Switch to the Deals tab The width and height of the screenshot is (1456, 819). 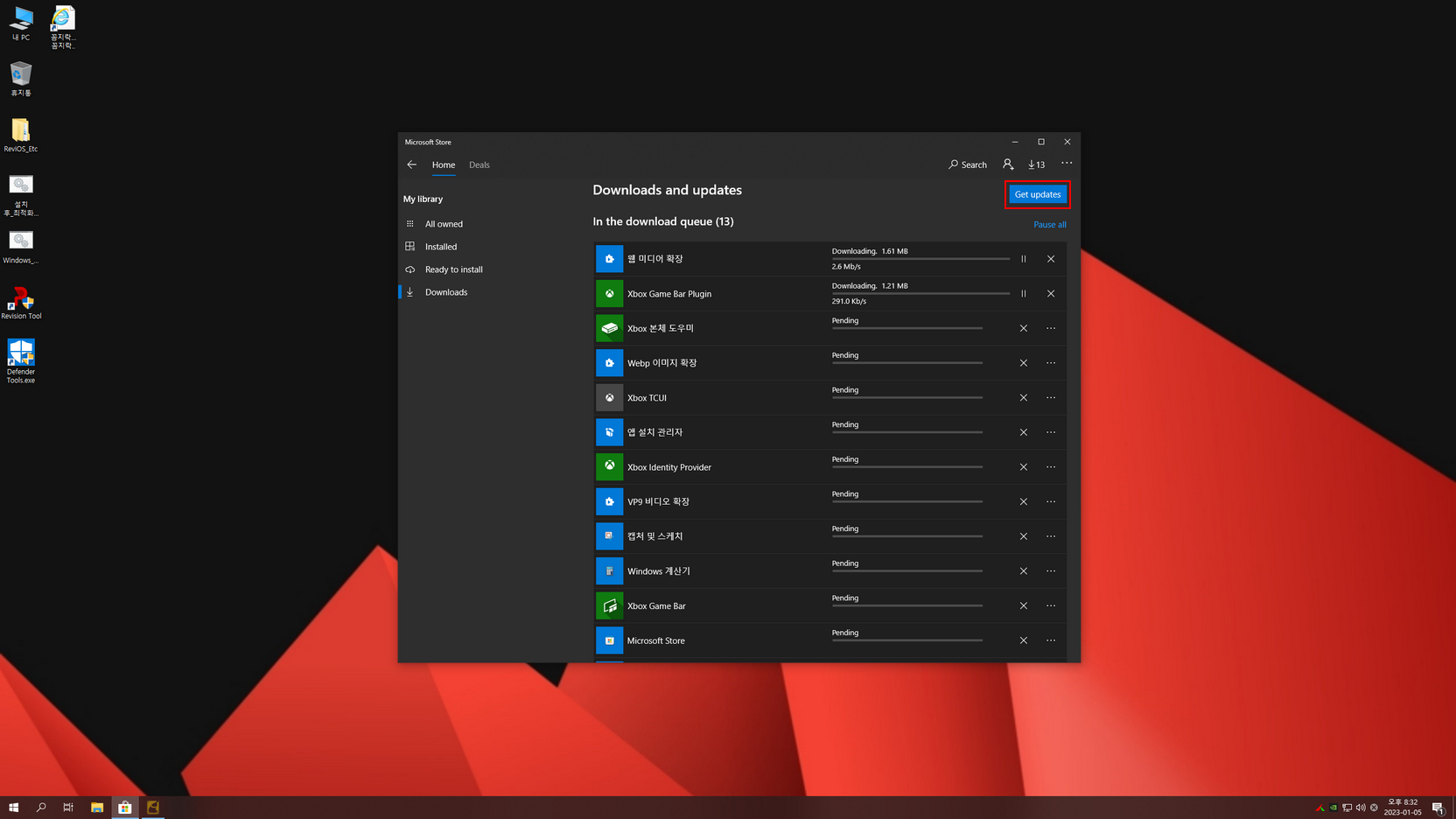(x=479, y=164)
